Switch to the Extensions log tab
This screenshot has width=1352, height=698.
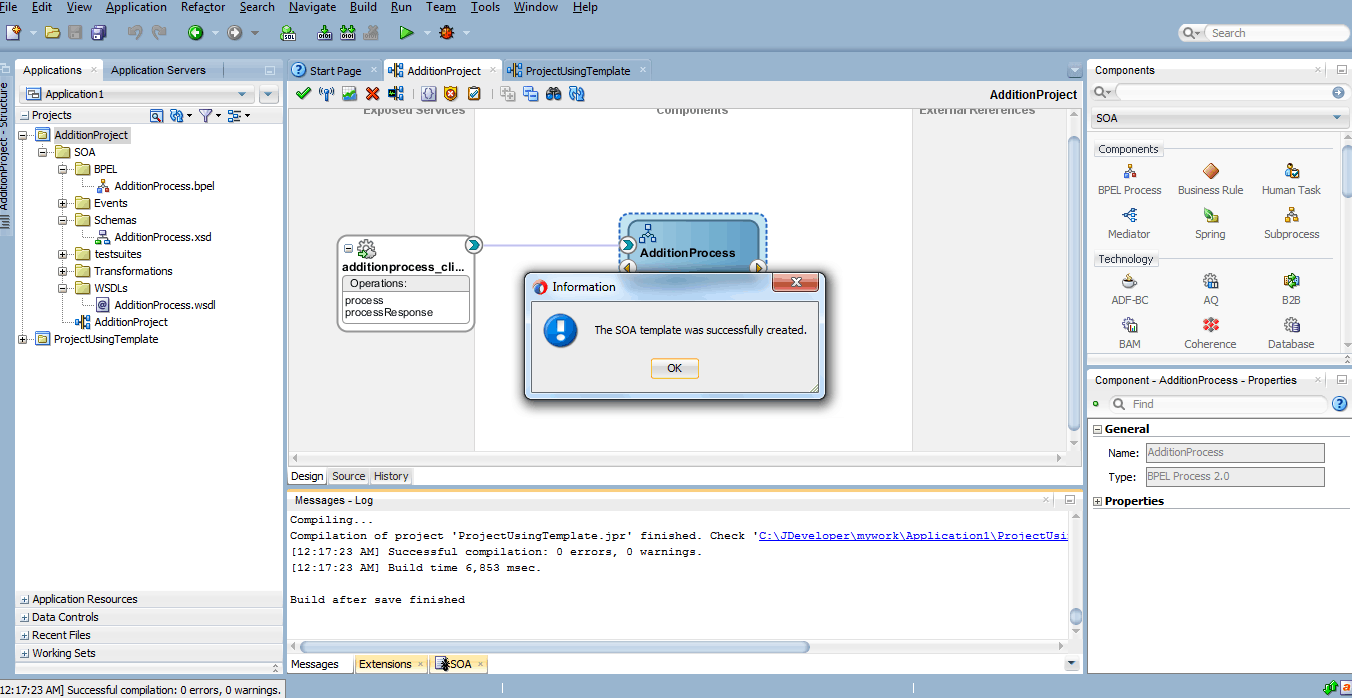pos(385,664)
